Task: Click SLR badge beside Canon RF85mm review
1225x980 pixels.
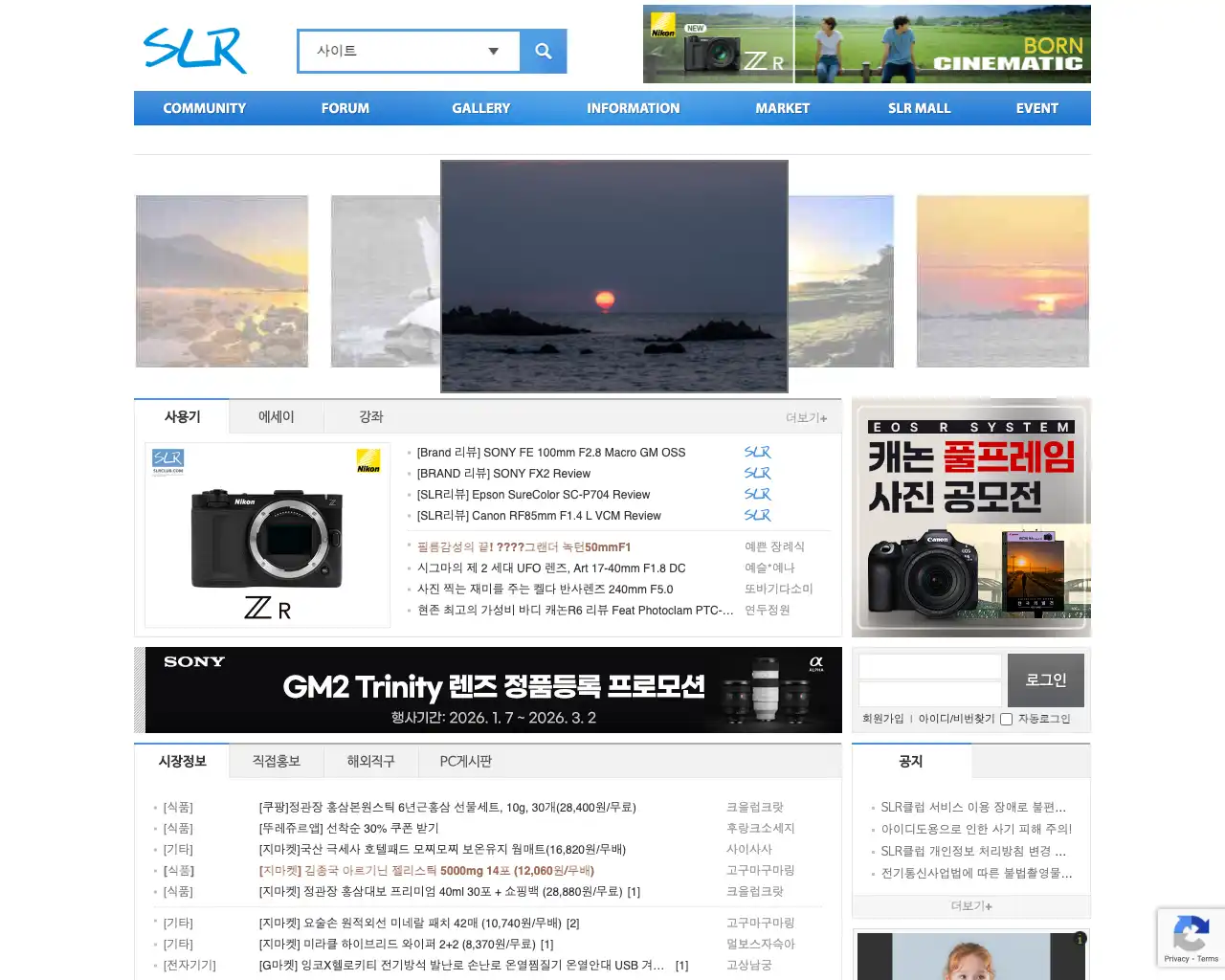Action: (757, 515)
